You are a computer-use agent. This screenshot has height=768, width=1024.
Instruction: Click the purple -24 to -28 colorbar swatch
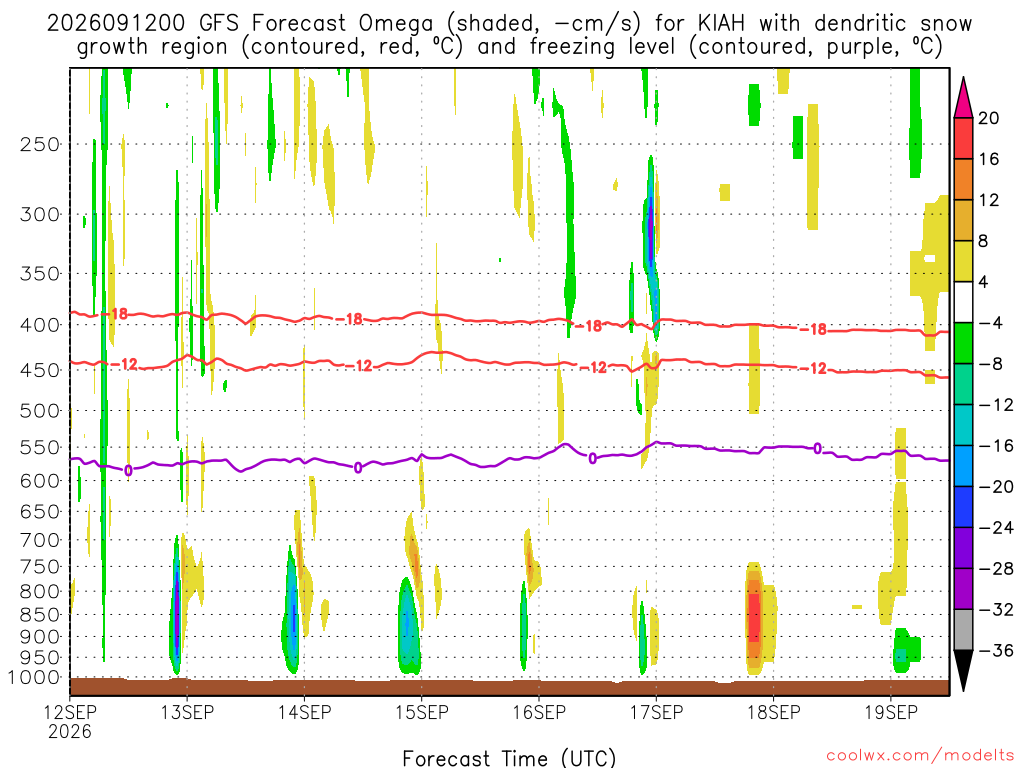coord(963,548)
